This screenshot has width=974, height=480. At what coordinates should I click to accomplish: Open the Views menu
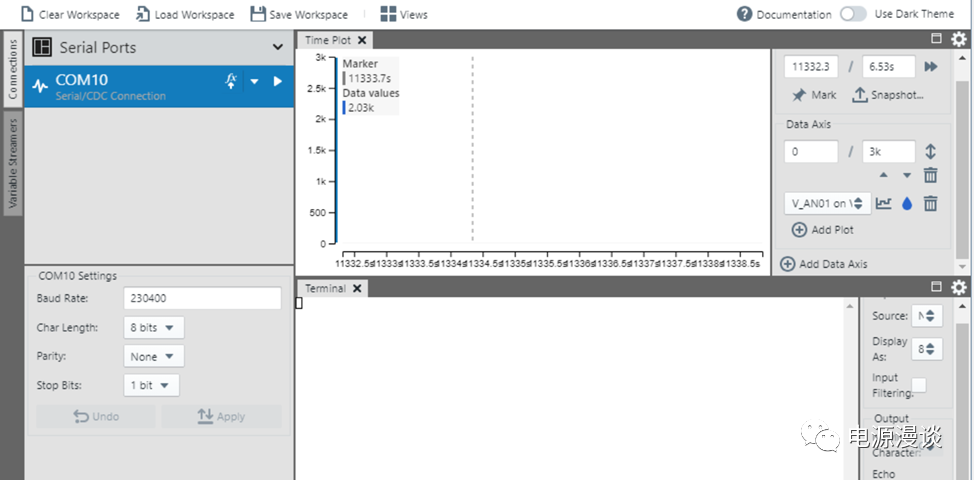tap(403, 14)
